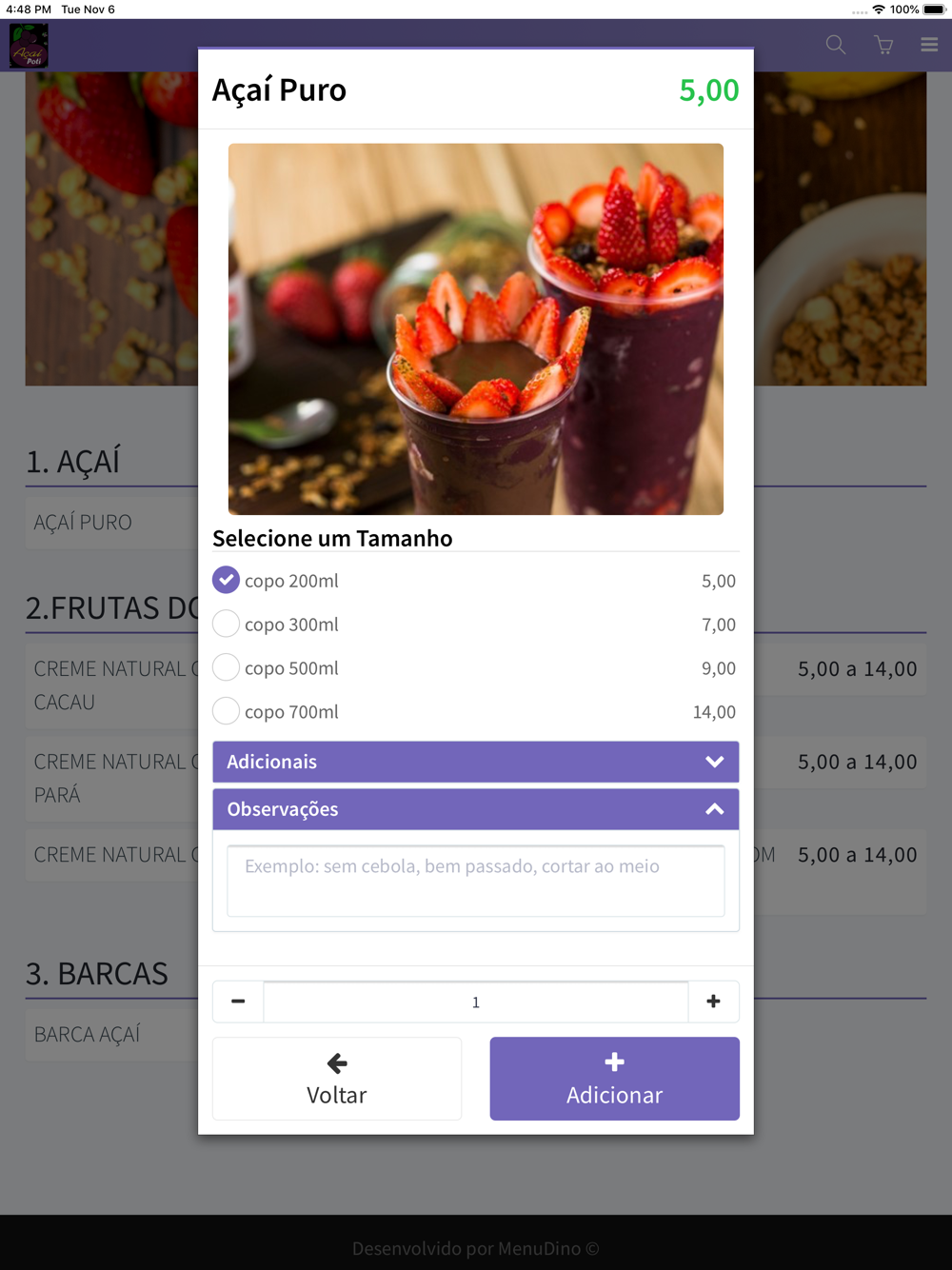Focus the observations text field
Screen dimensions: 952x1270
[476, 881]
